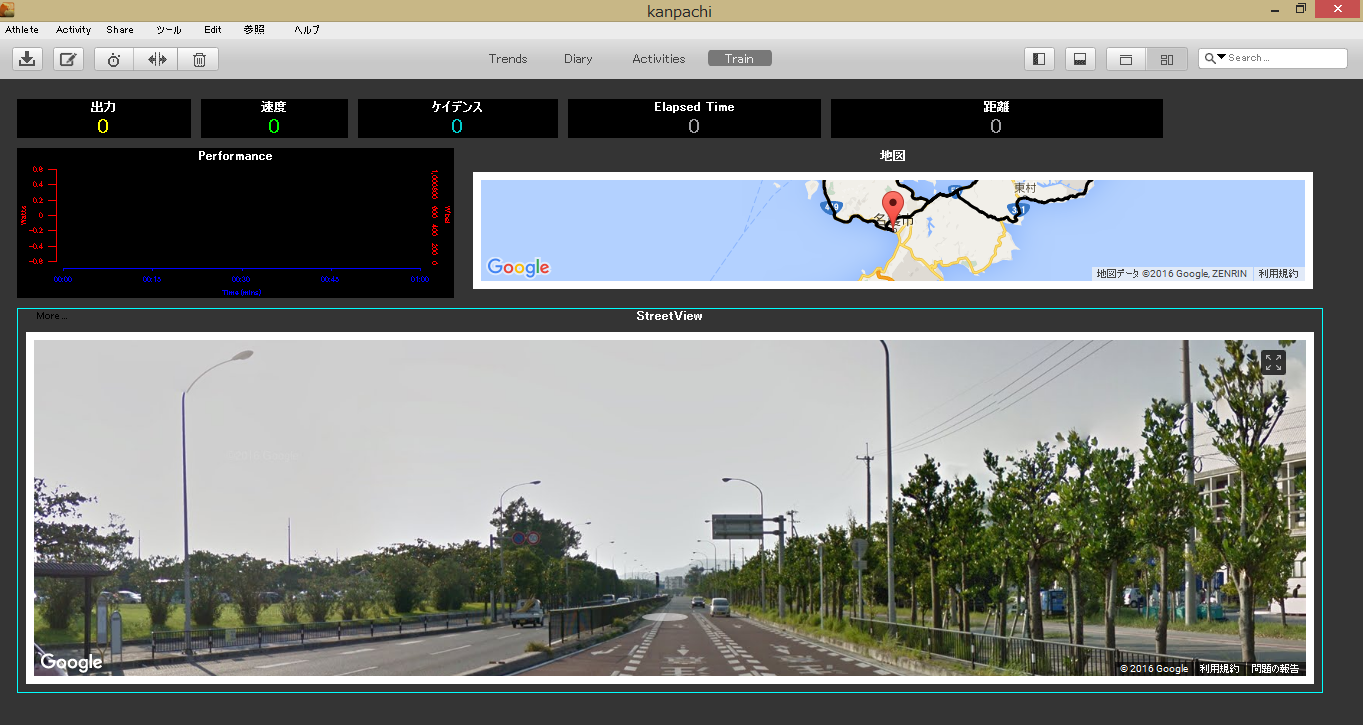Screen dimensions: 1363x725
Task: Click the download/import activity icon
Action: [27, 59]
